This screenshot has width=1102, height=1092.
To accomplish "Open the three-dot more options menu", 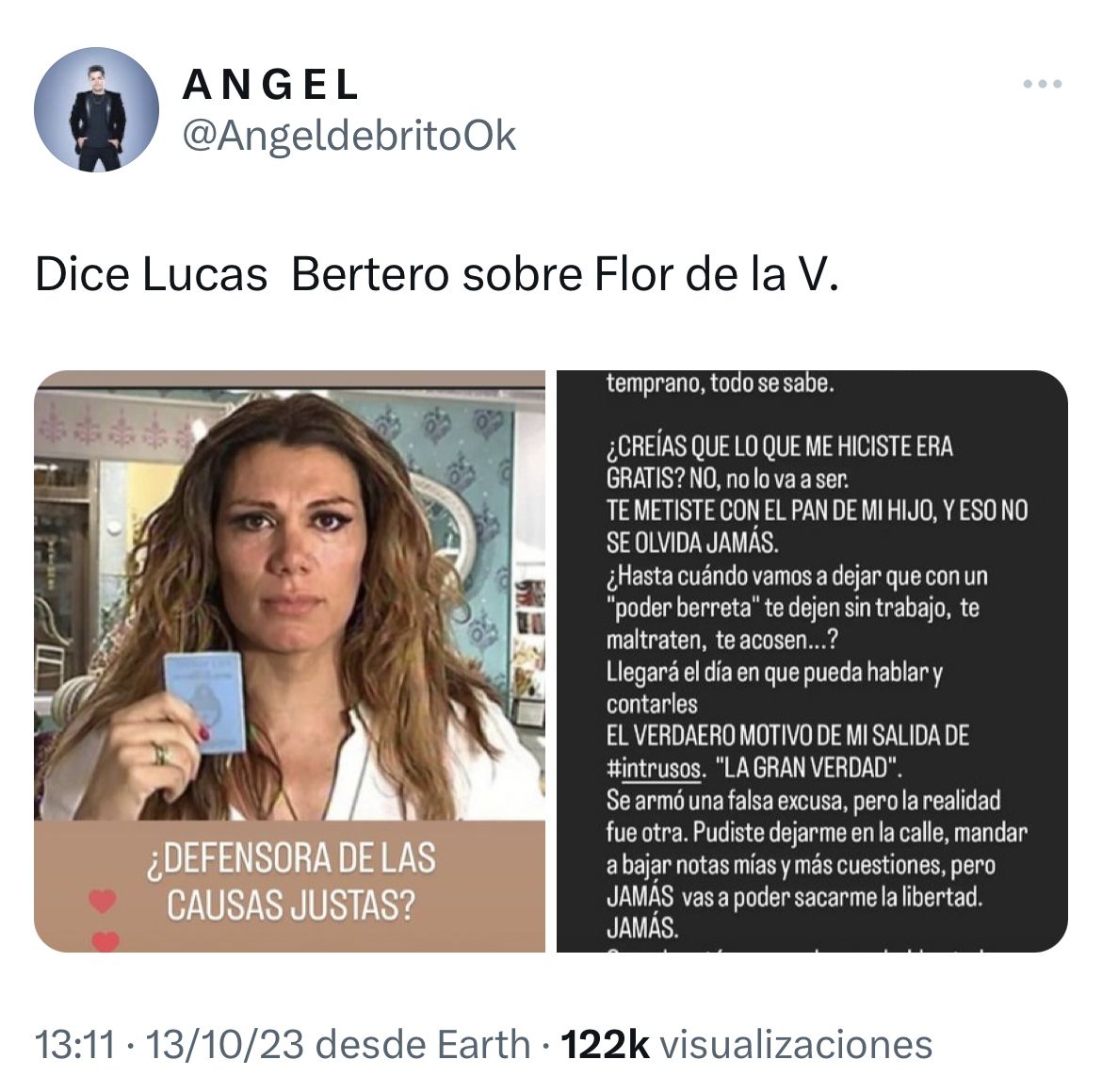I will point(1043,84).
